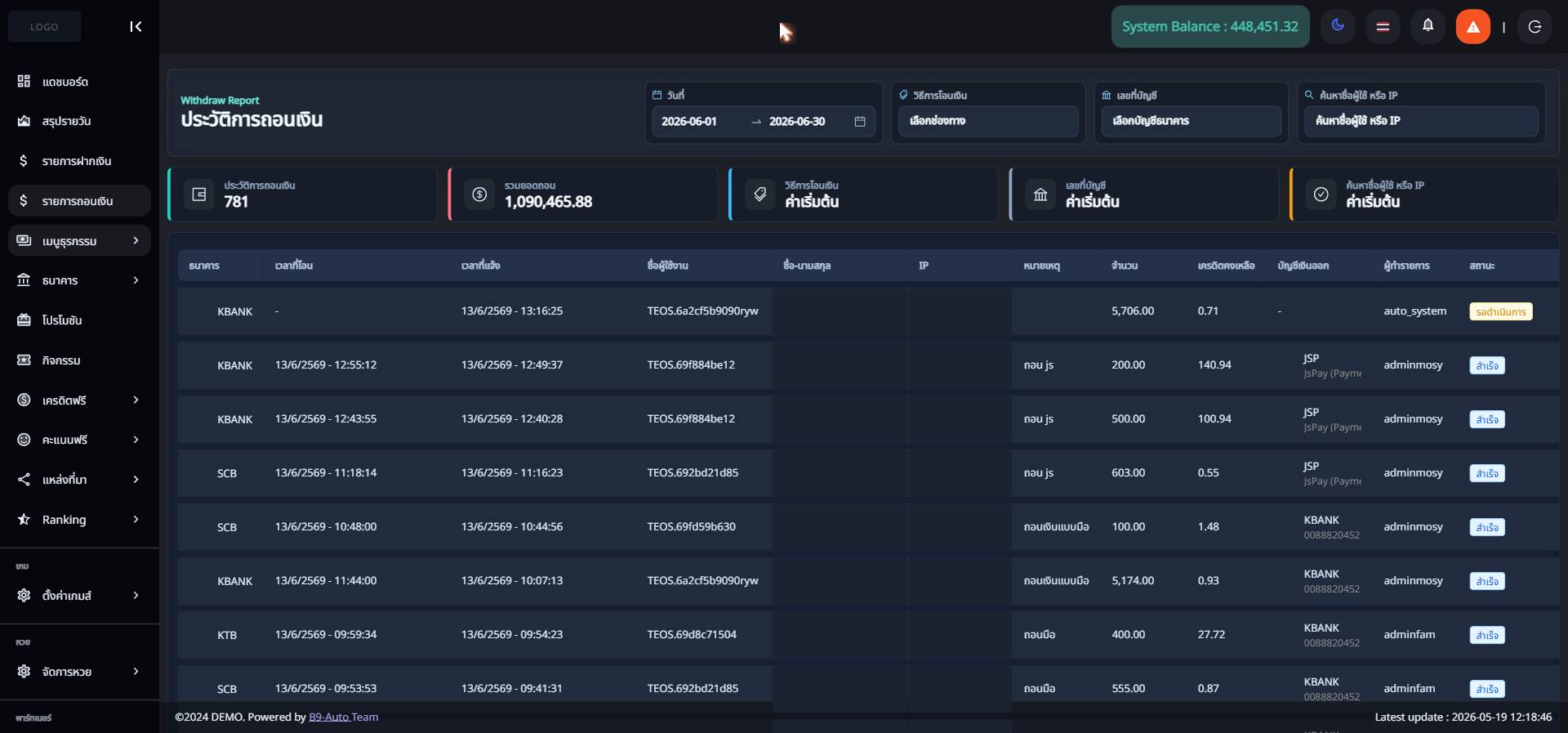Click username TEOS.69d8c71504

(692, 634)
